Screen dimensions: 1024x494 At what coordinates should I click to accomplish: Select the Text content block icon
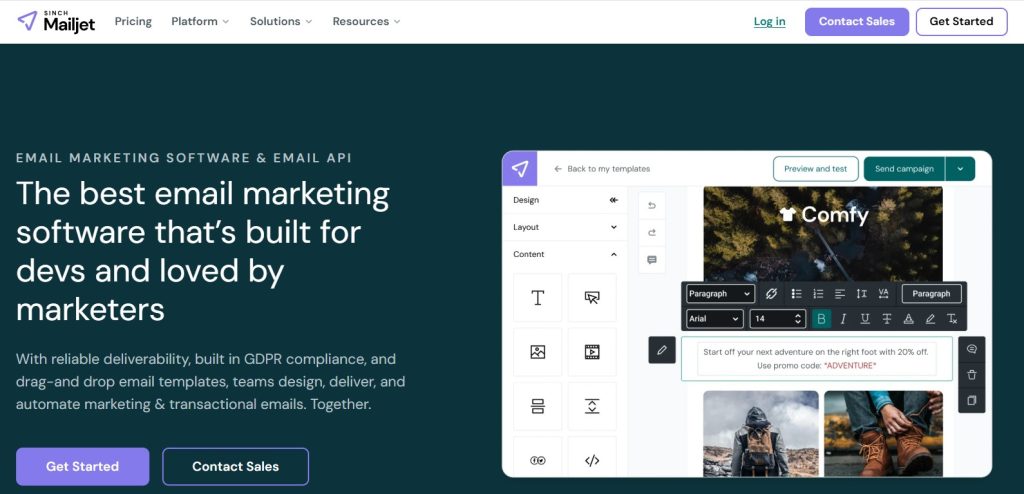[537, 298]
